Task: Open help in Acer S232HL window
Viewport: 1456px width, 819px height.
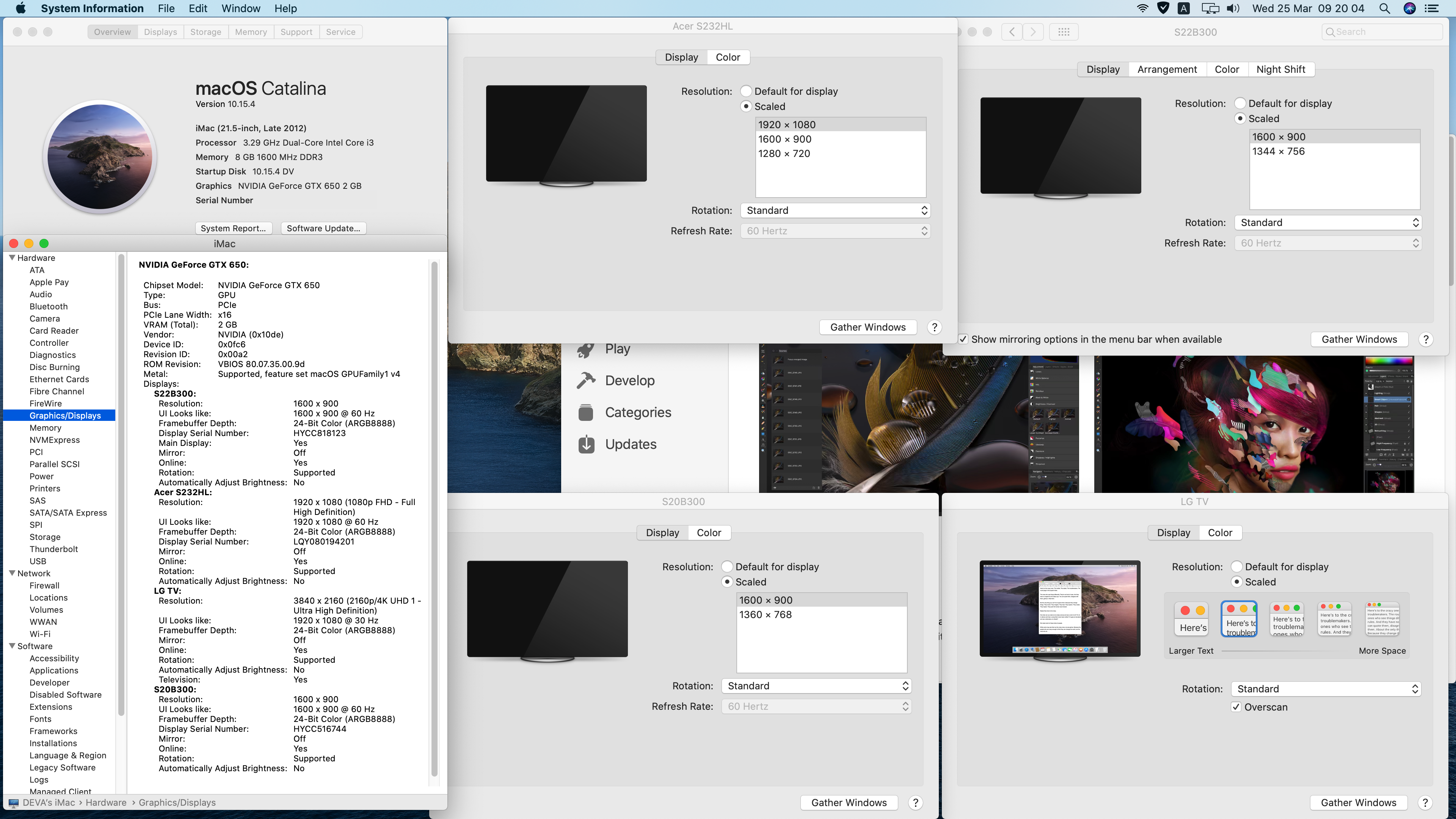Action: tap(934, 327)
